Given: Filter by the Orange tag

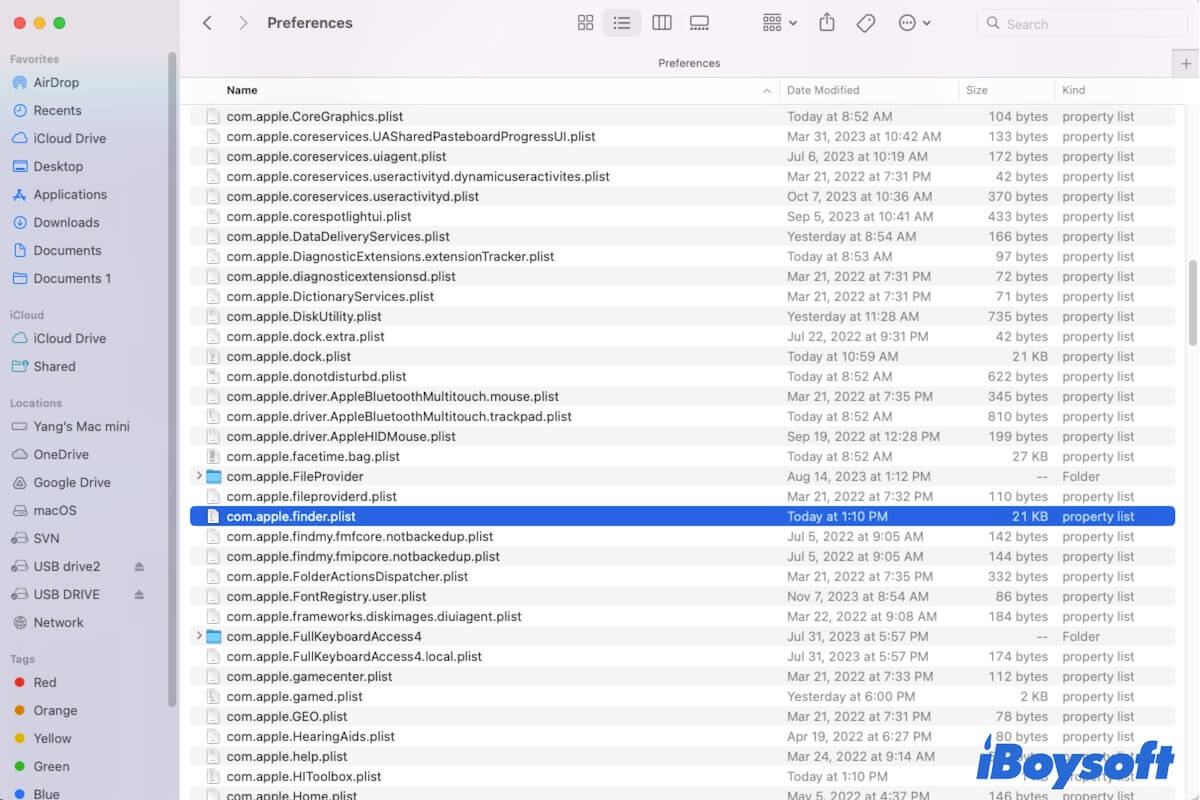Looking at the screenshot, I should [55, 711].
